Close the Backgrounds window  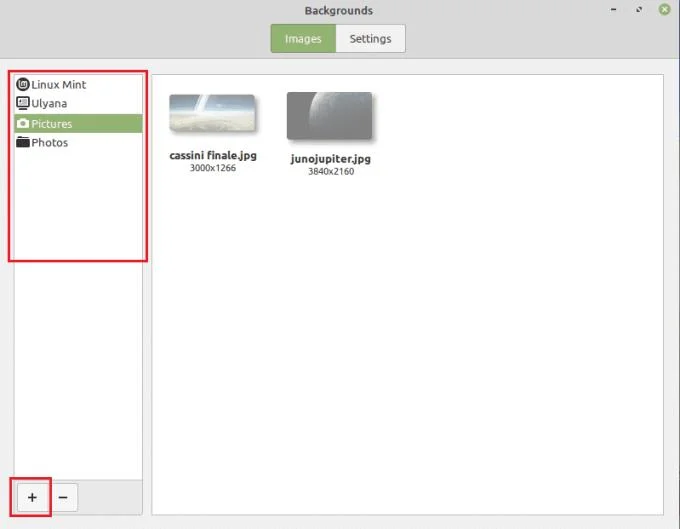coord(664,10)
